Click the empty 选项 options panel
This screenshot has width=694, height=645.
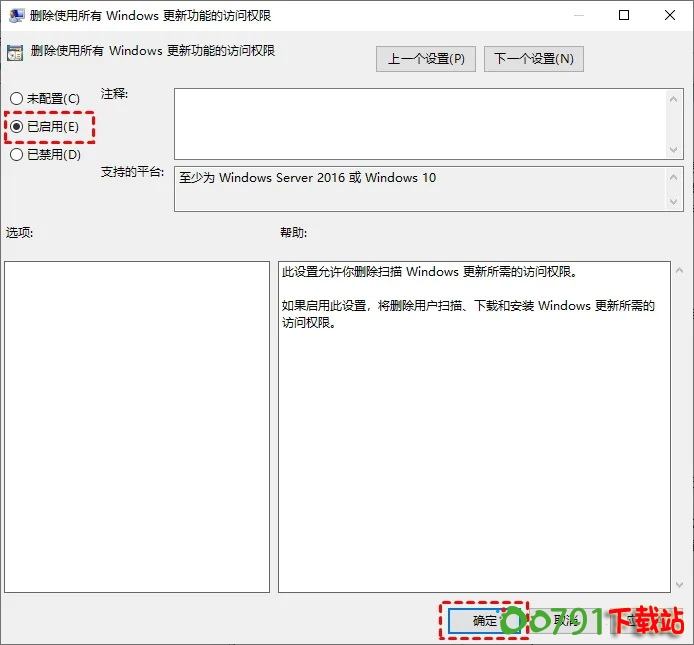pyautogui.click(x=137, y=426)
